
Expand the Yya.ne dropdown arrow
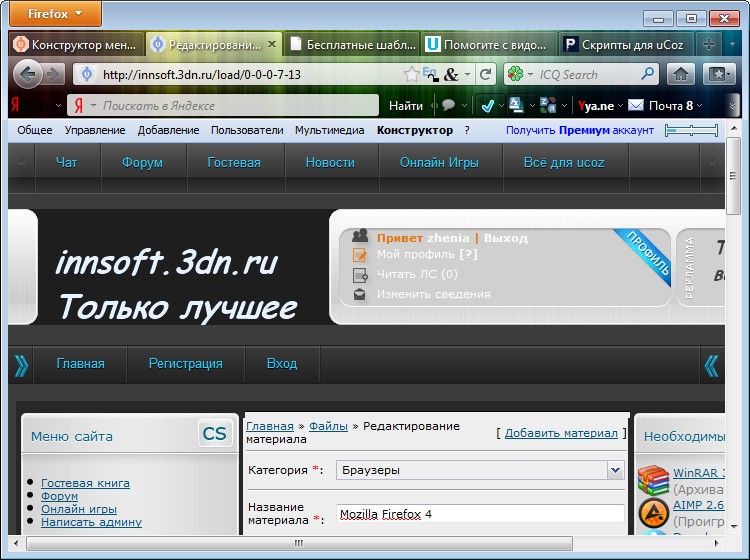(620, 105)
